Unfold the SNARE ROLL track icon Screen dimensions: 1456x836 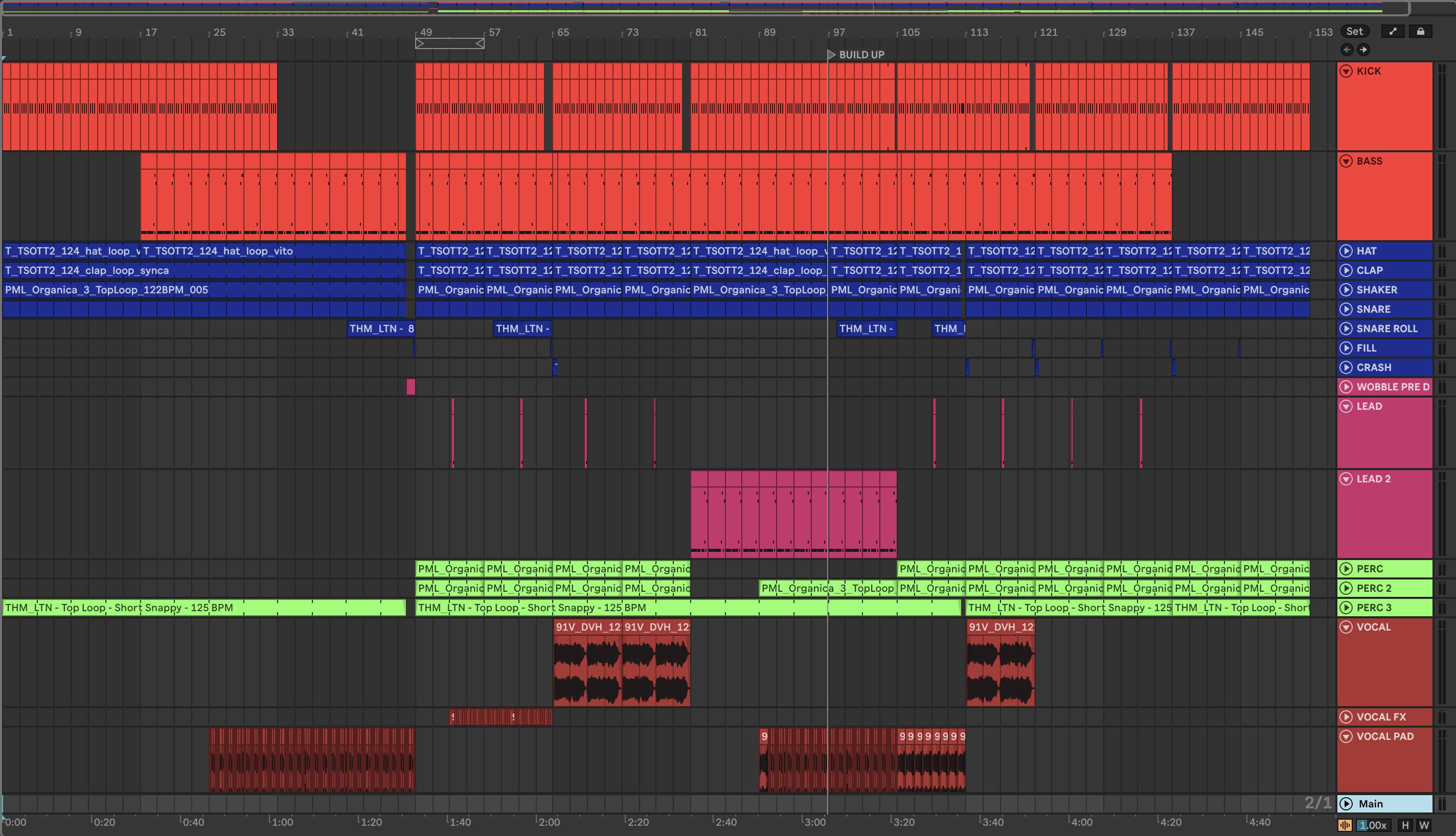[x=1346, y=329]
